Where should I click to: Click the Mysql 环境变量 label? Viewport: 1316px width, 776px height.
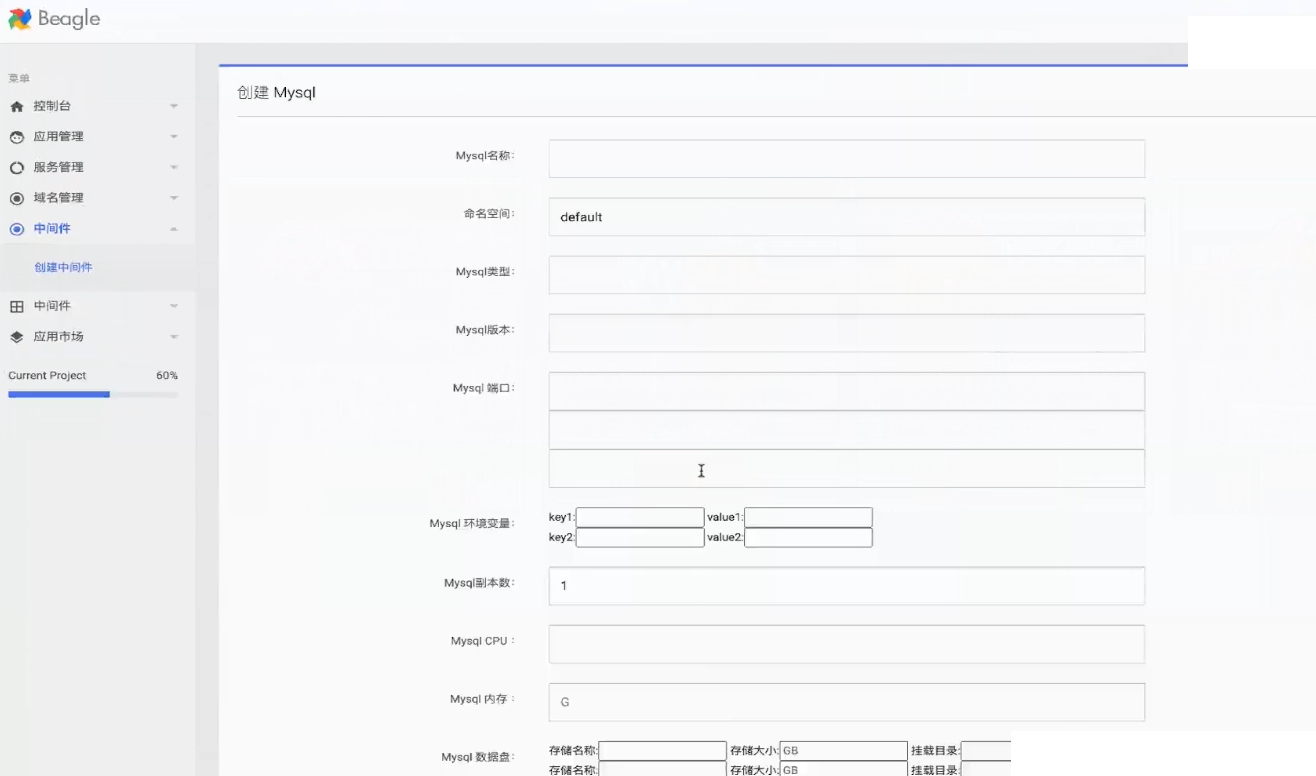tap(472, 523)
